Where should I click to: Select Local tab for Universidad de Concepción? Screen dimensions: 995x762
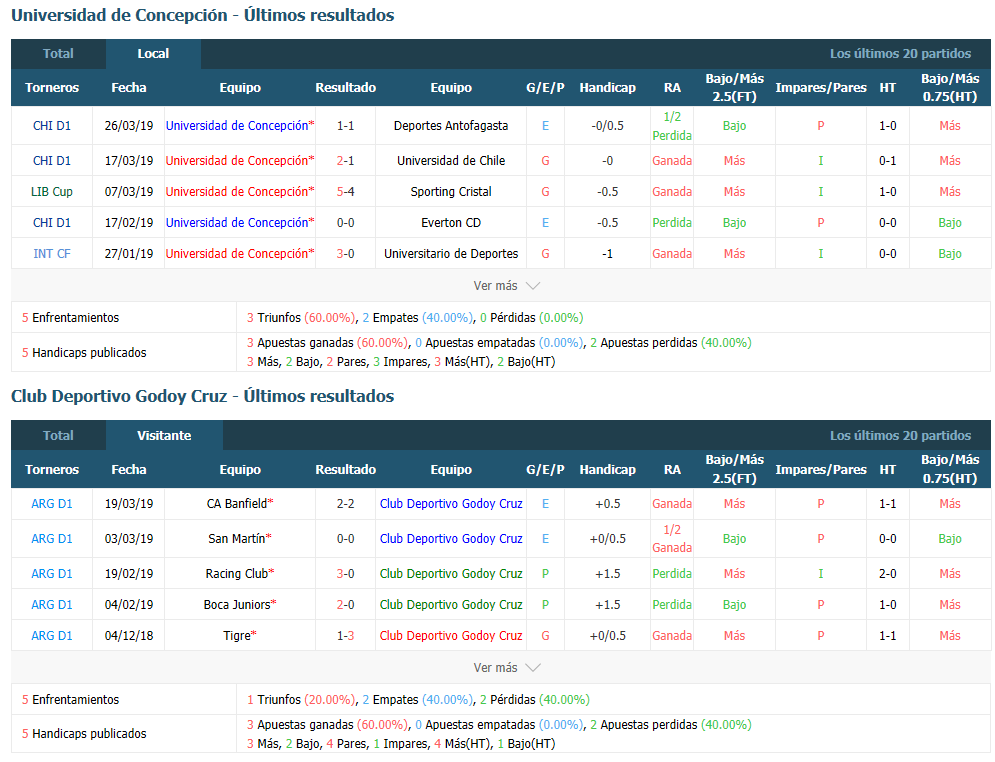coord(154,54)
